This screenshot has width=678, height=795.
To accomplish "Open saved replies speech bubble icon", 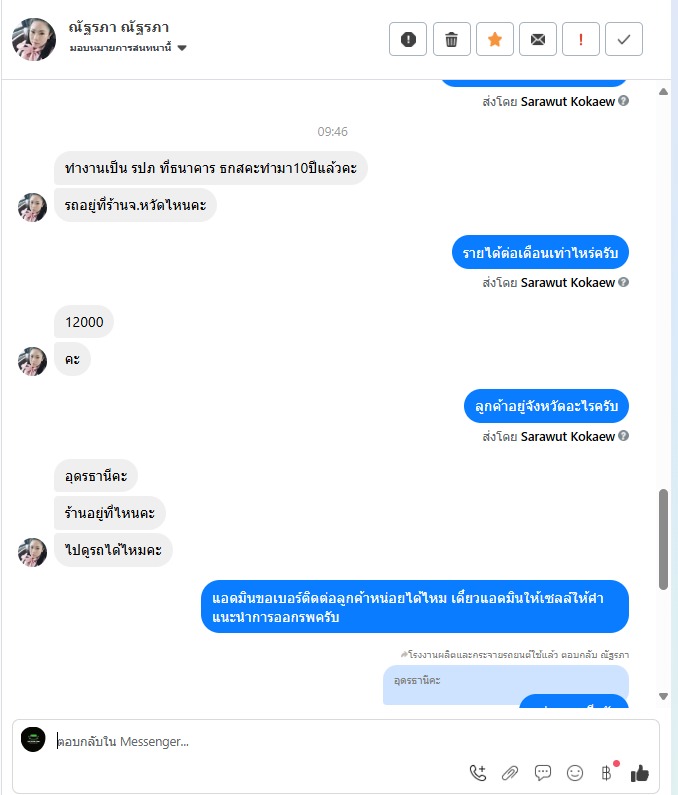I will 543,773.
